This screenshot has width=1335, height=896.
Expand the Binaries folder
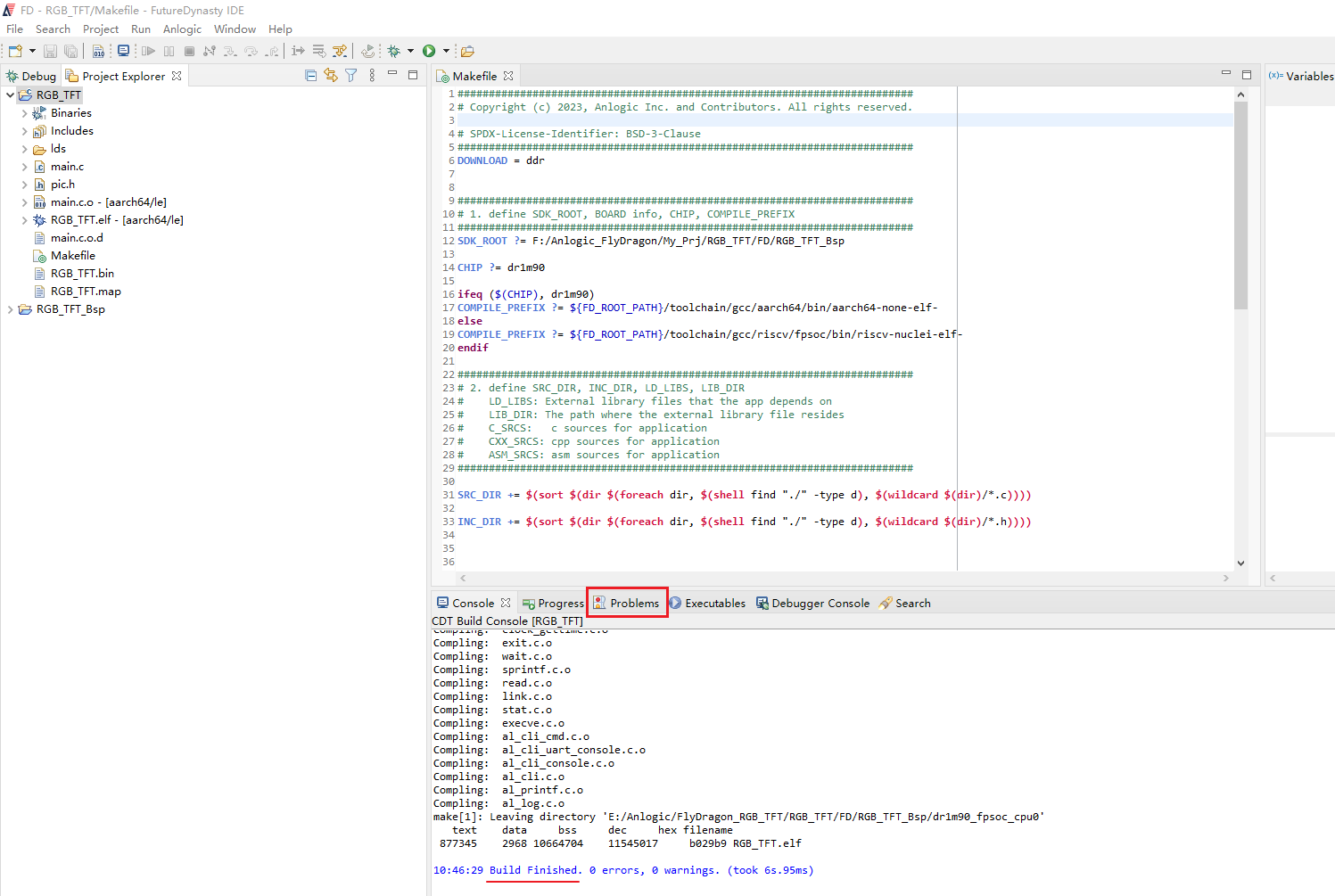tap(24, 113)
